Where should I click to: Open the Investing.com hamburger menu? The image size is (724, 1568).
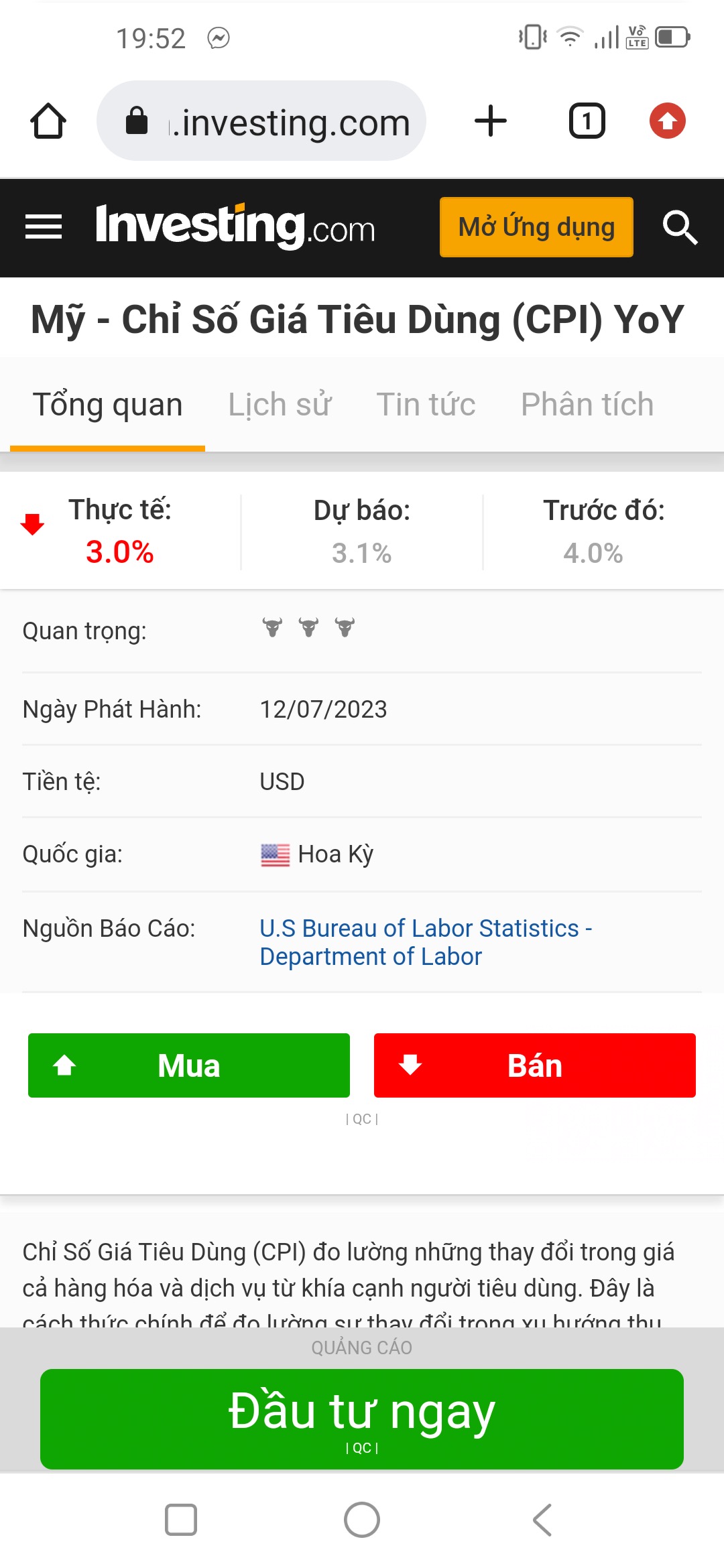44,227
